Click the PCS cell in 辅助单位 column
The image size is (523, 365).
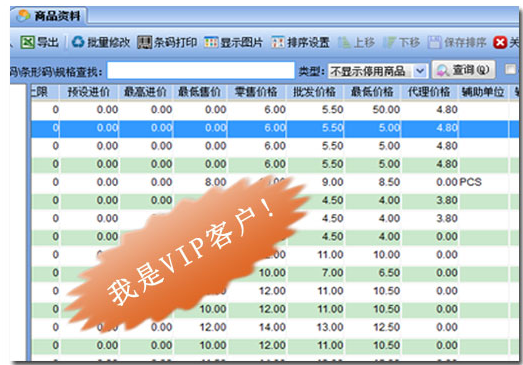click(483, 182)
